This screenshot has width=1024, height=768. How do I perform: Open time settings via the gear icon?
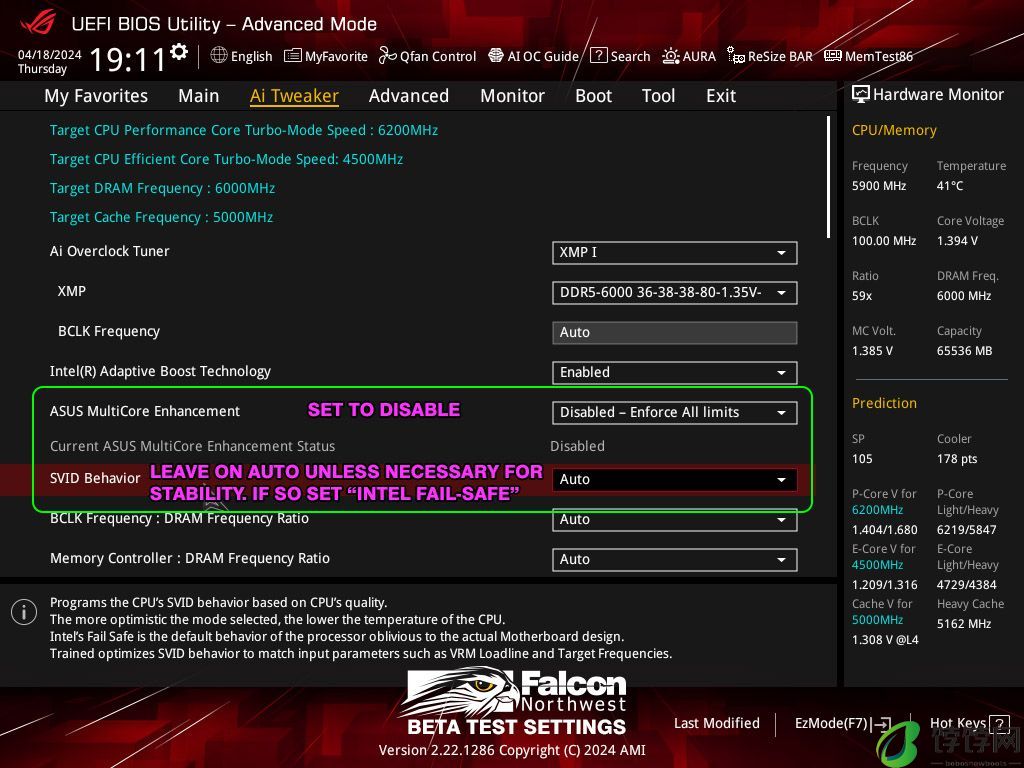tap(179, 52)
